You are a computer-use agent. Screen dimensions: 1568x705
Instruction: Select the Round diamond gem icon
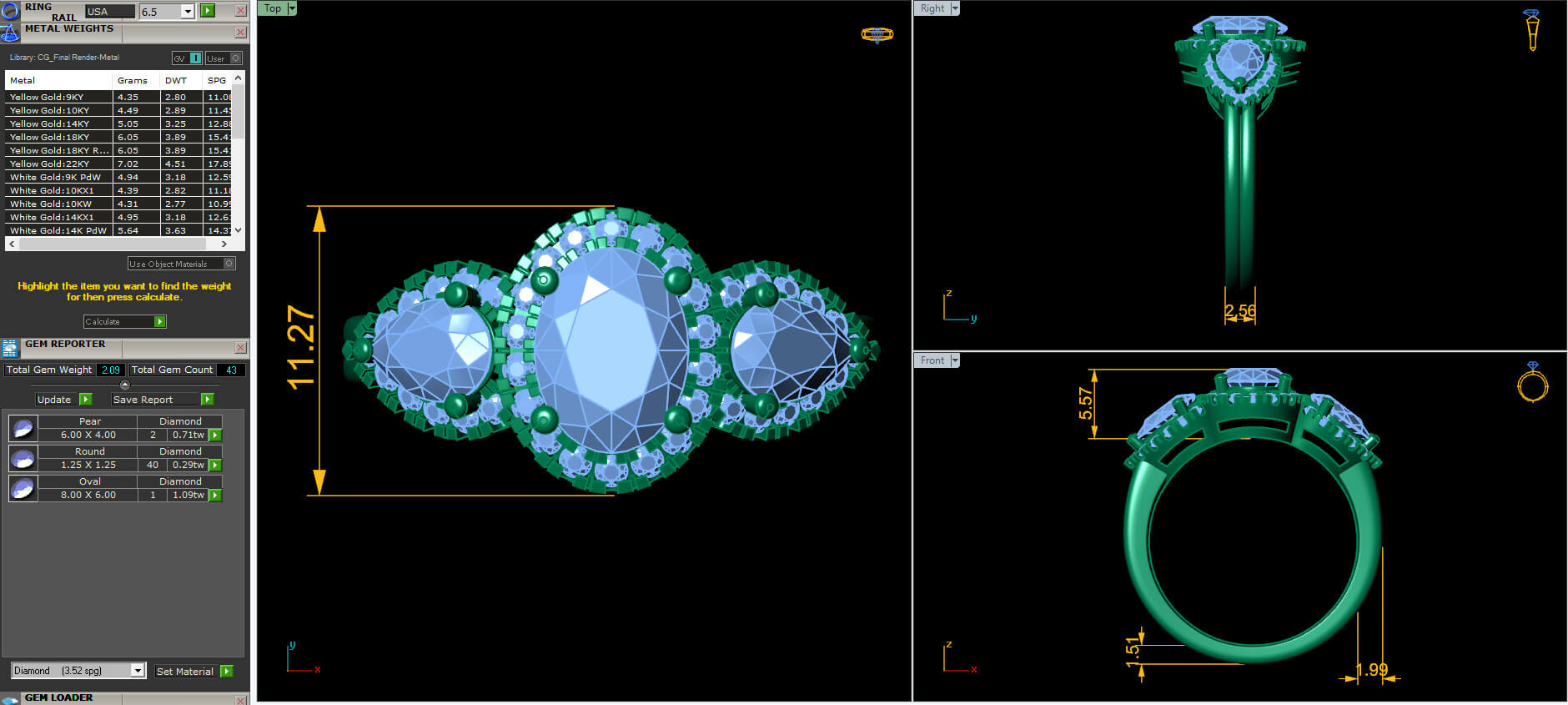click(x=23, y=459)
